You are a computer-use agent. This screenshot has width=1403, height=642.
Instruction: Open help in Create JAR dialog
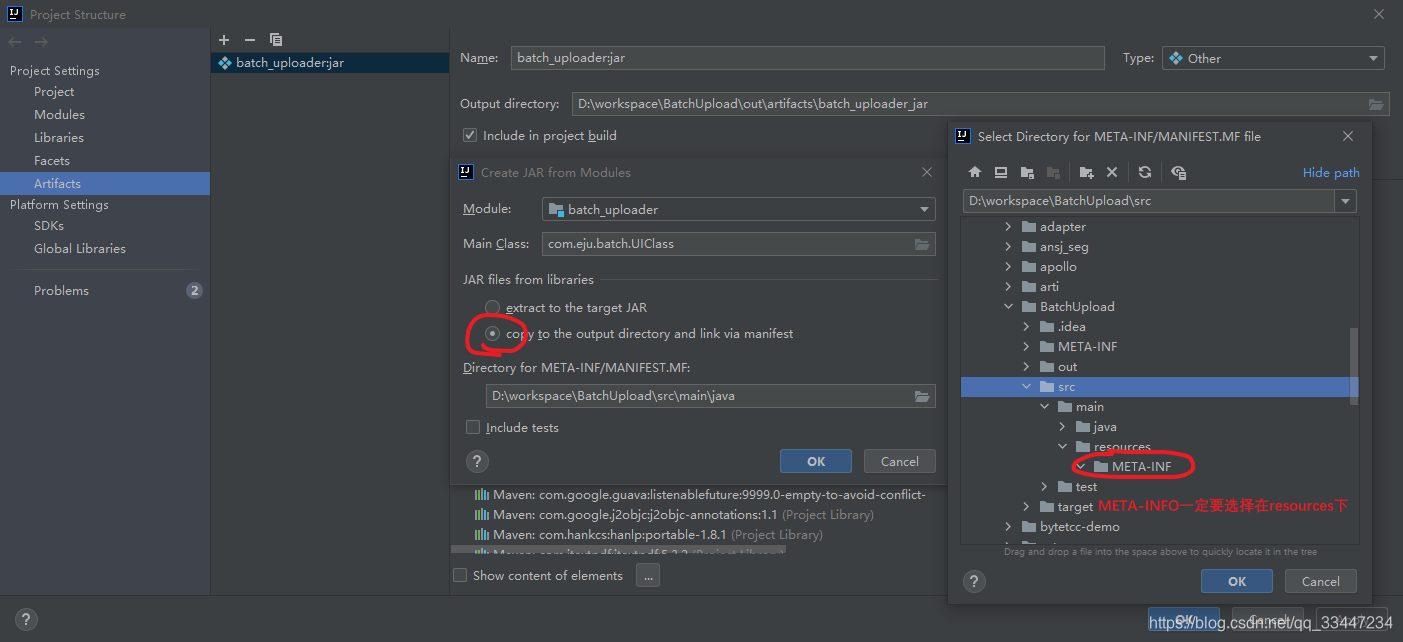[478, 461]
